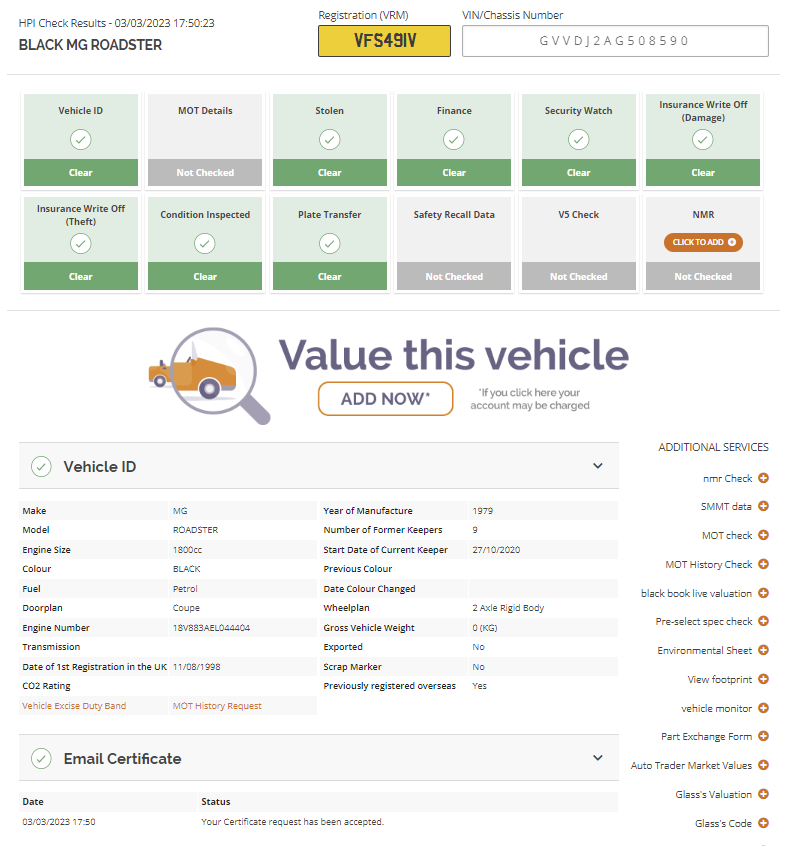Select the MOT Details Not Checked tile
Image resolution: width=787 pixels, height=846 pixels.
pos(205,140)
